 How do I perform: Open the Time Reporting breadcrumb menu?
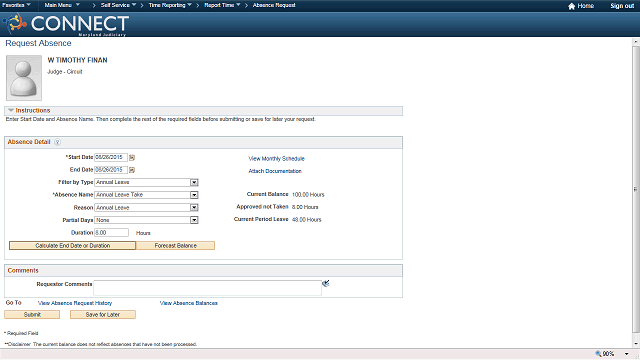170,5
